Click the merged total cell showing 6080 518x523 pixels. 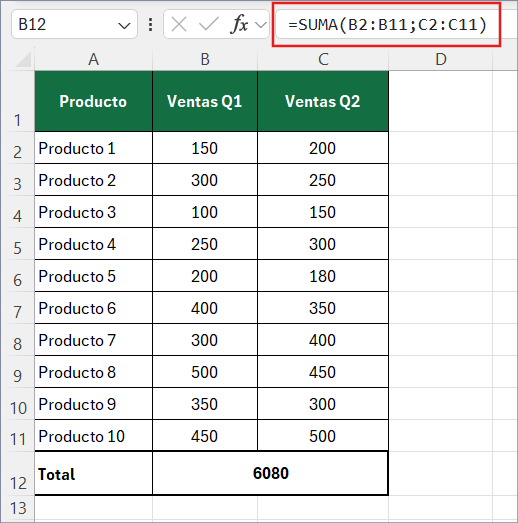pyautogui.click(x=271, y=473)
